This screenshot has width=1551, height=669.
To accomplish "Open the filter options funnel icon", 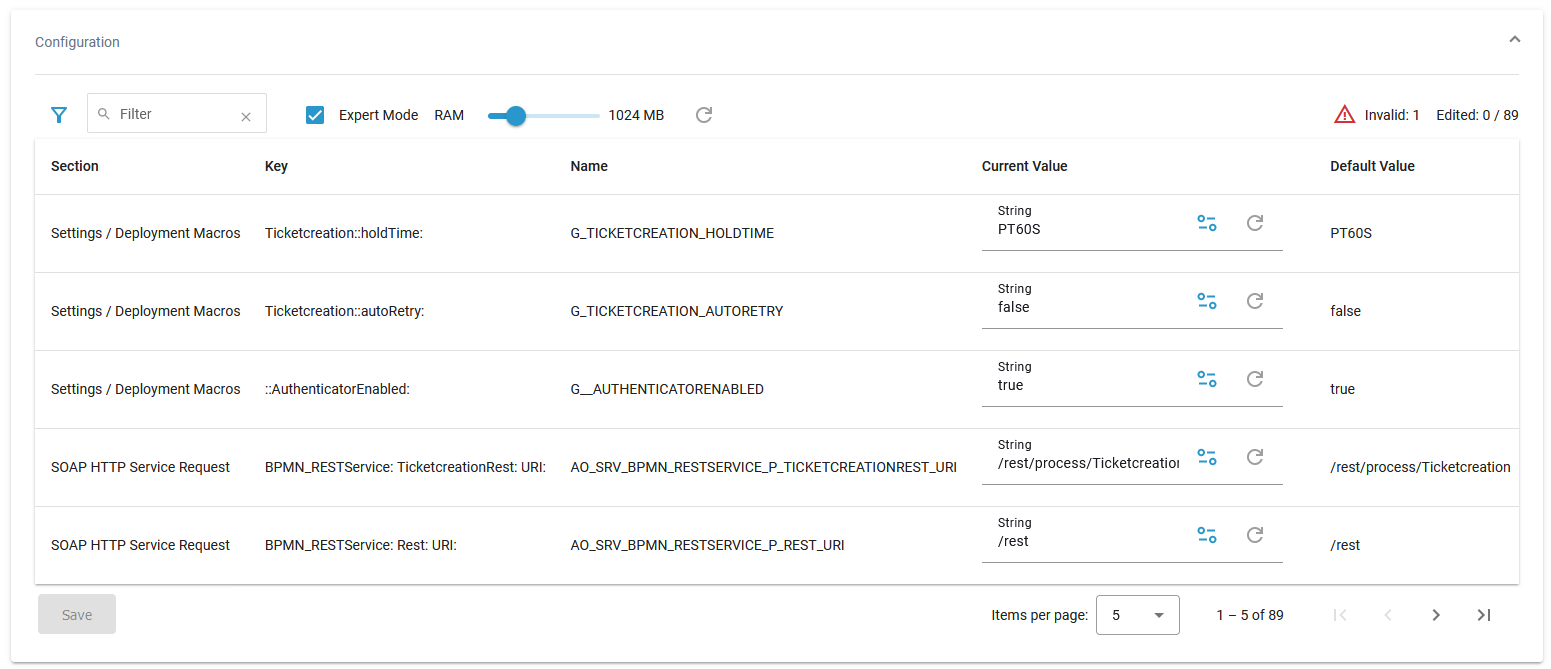I will pos(58,114).
